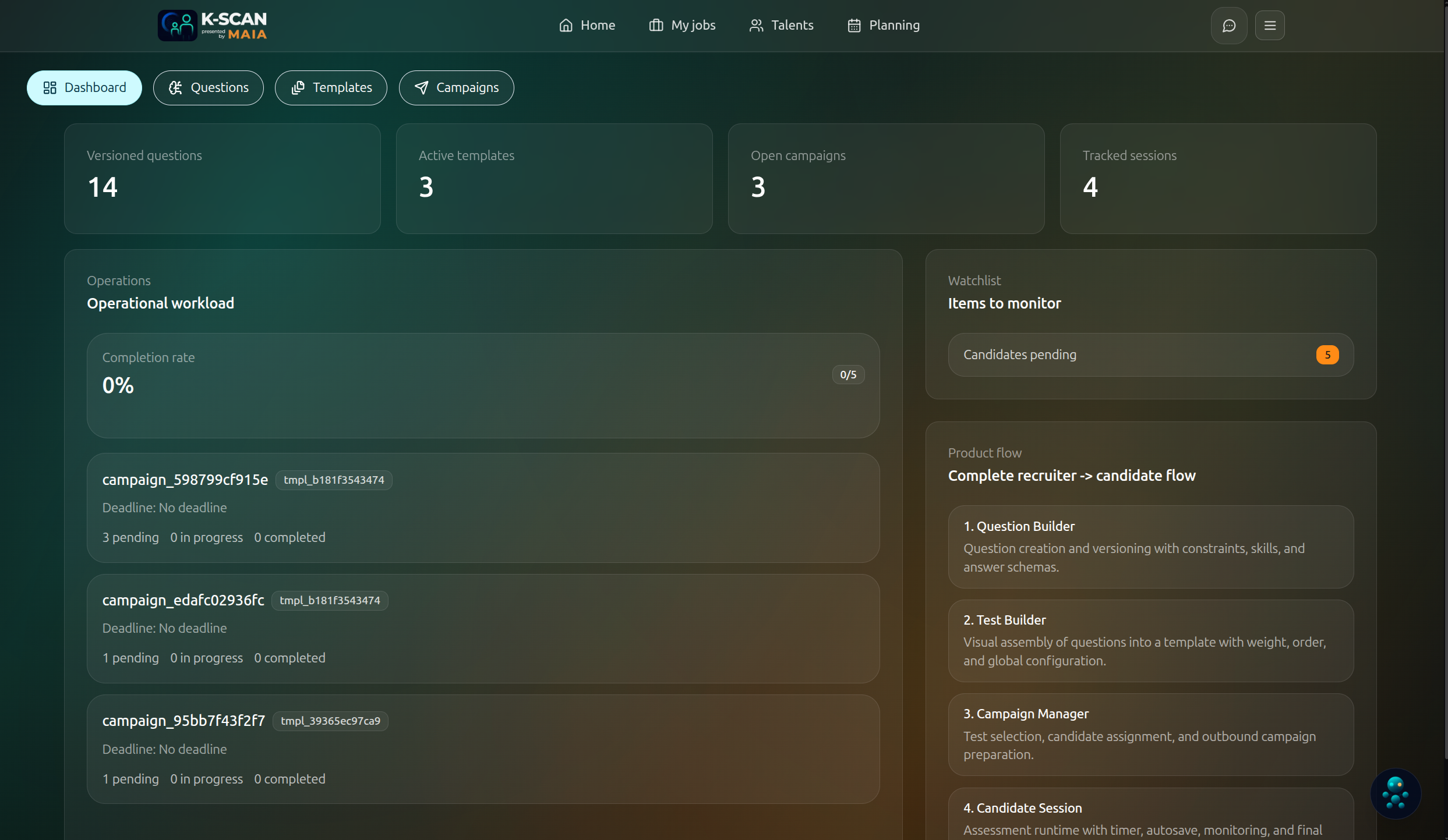Open the Question Builder flow step
This screenshot has width=1448, height=840.
click(1150, 546)
